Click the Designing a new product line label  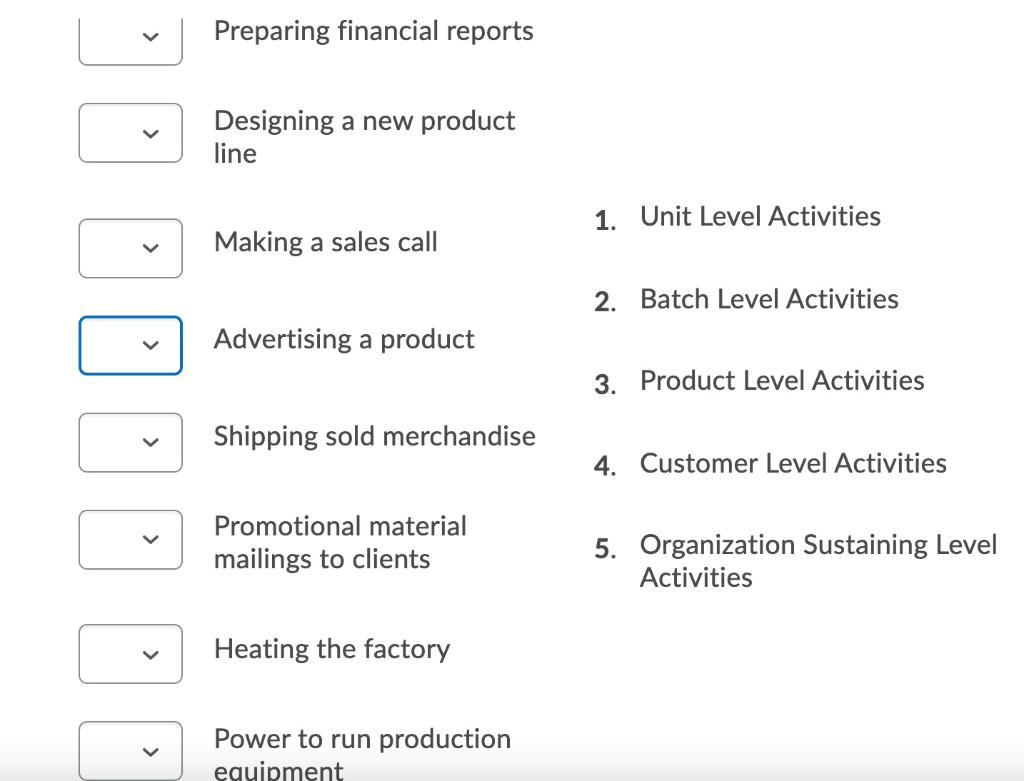click(x=364, y=136)
